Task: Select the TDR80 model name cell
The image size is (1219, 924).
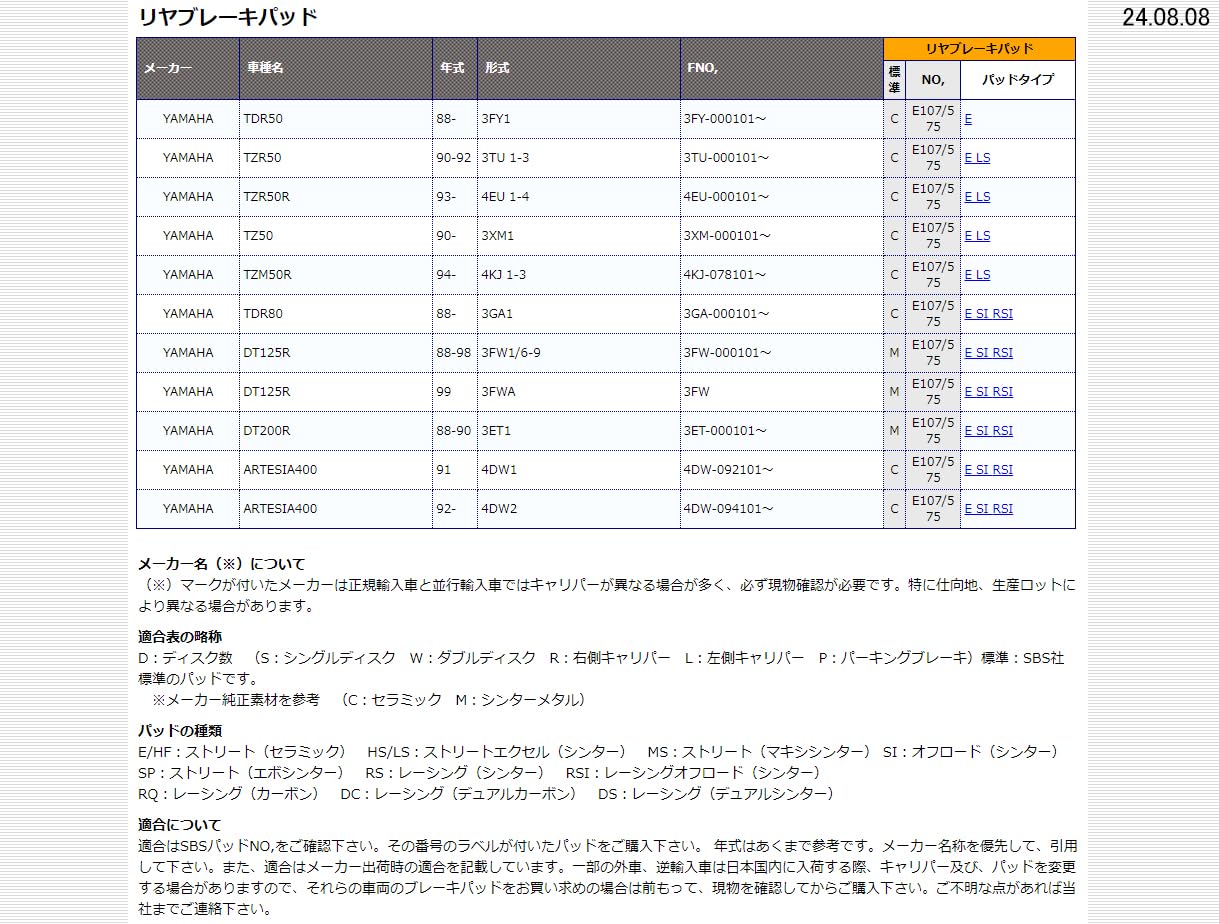Action: coord(336,313)
